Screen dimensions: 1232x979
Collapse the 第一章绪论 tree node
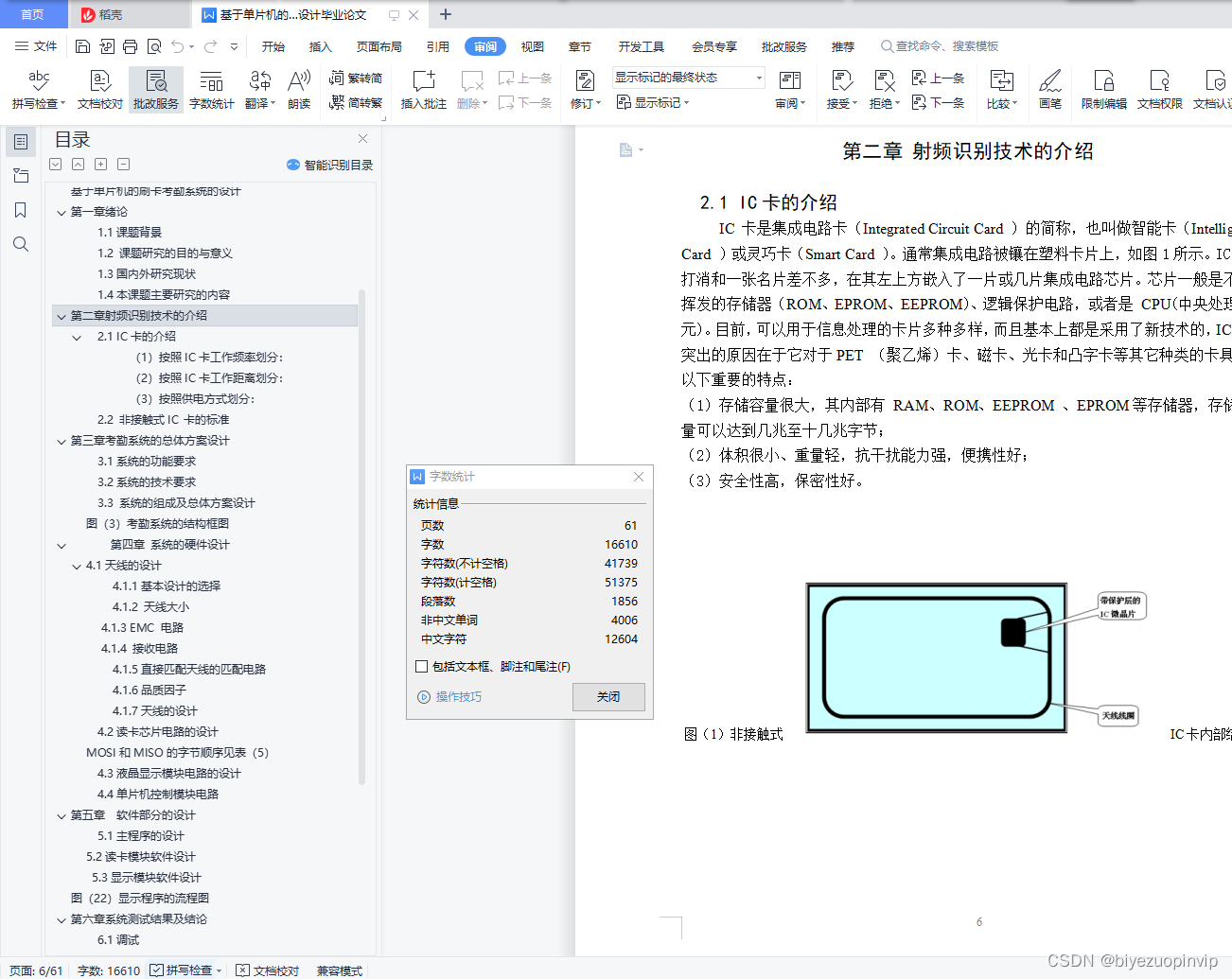click(x=62, y=213)
